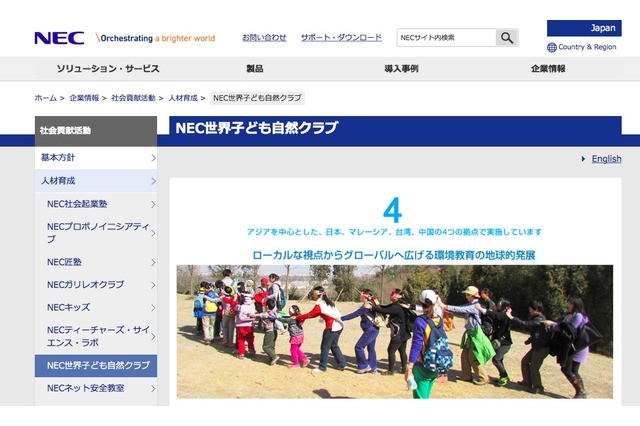Go to the 社会貢献活動 breadcrumb
The height and width of the screenshot is (426, 640).
(133, 98)
